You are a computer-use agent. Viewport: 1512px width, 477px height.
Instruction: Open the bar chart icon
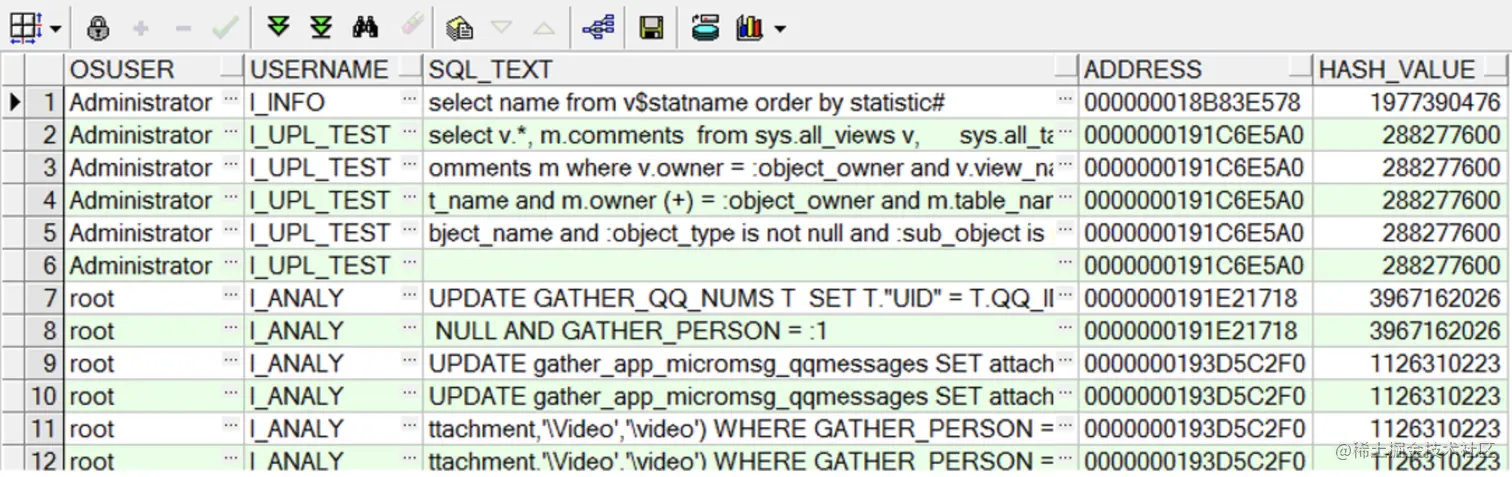750,28
